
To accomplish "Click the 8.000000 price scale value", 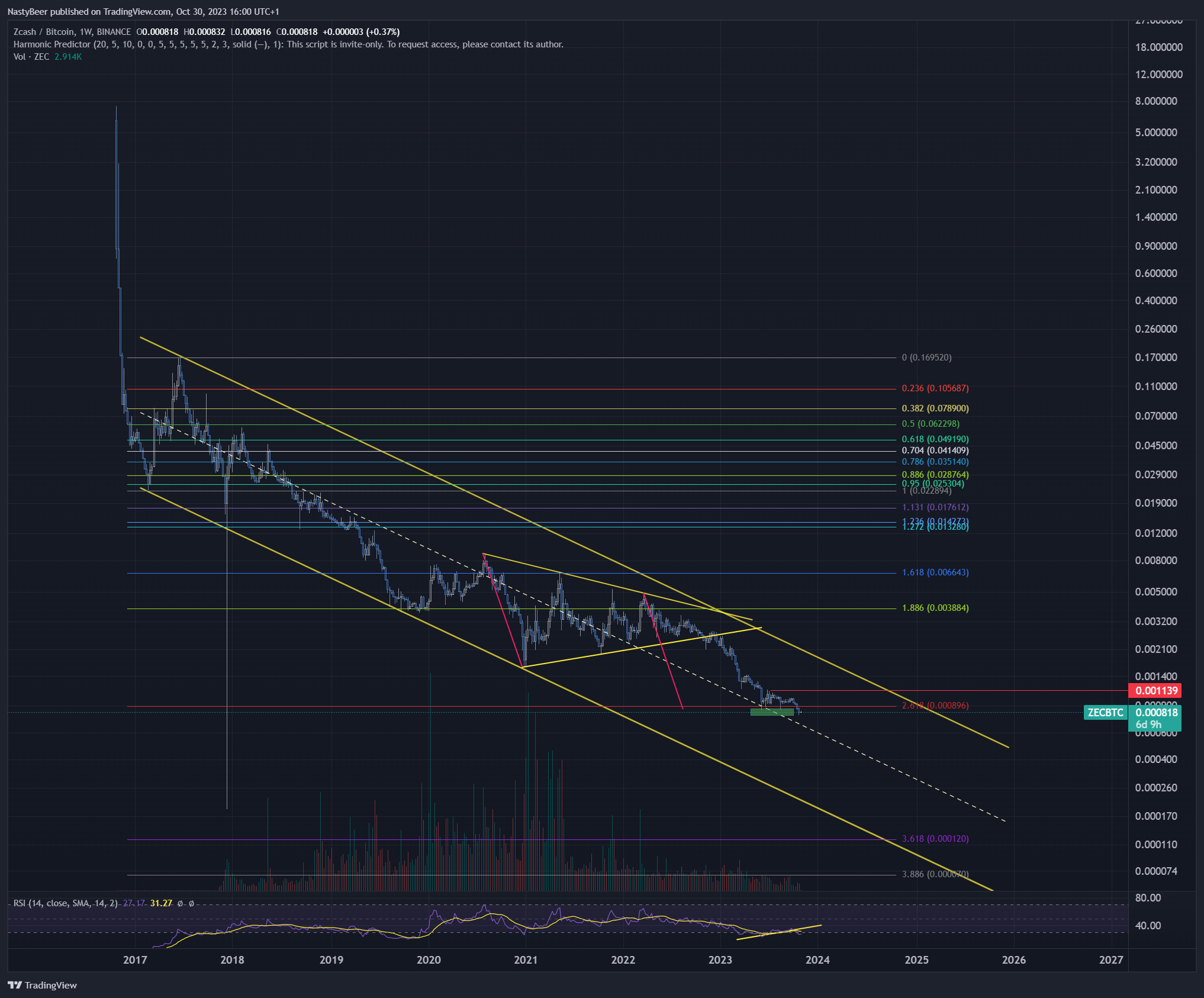I will (x=1156, y=101).
